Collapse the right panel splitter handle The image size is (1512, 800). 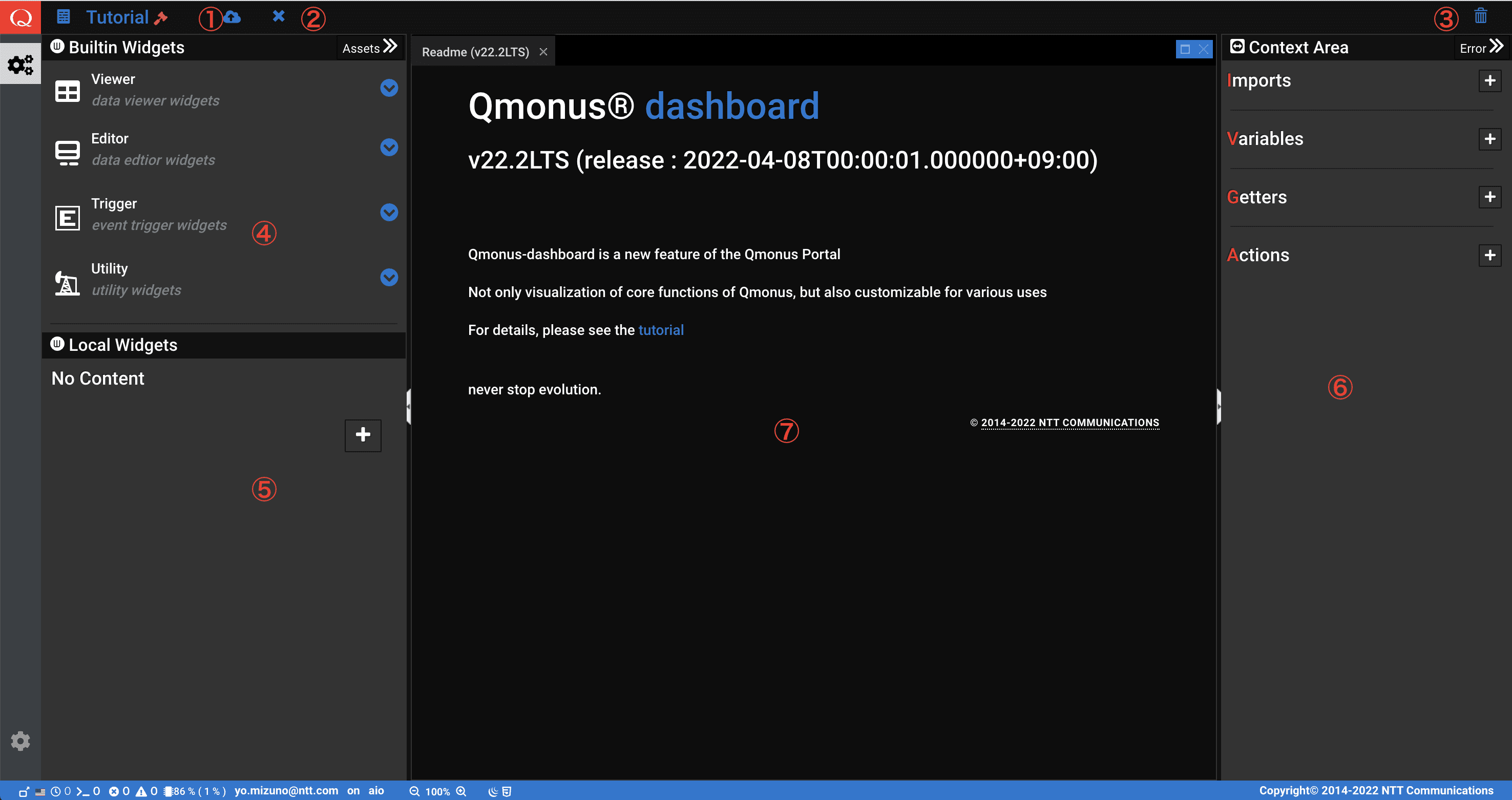1219,406
